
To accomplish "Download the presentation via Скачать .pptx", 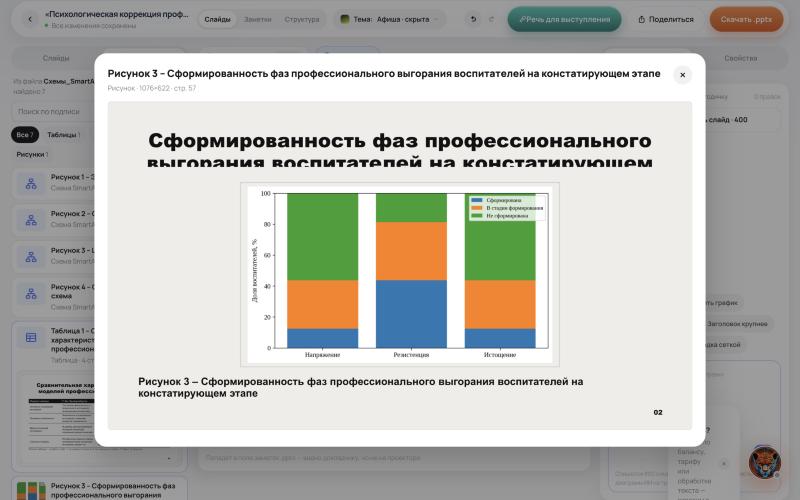I will point(746,19).
